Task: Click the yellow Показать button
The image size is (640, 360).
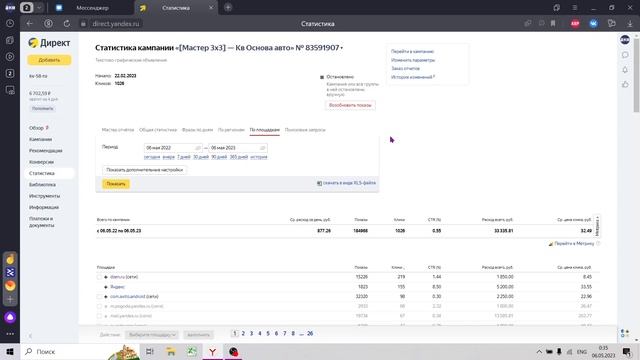Action: [x=116, y=184]
